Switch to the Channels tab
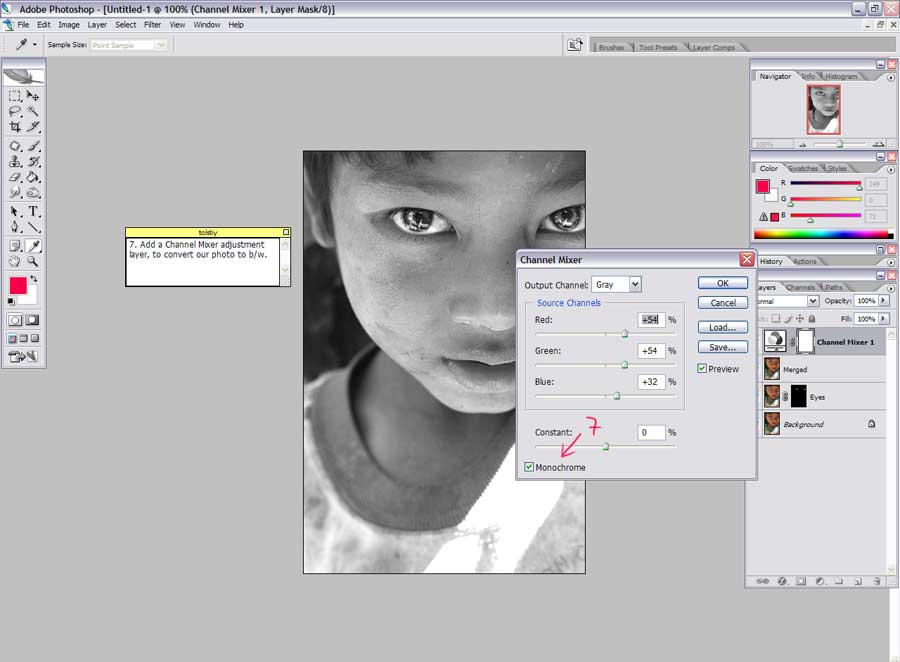Viewport: 900px width, 662px height. point(800,287)
